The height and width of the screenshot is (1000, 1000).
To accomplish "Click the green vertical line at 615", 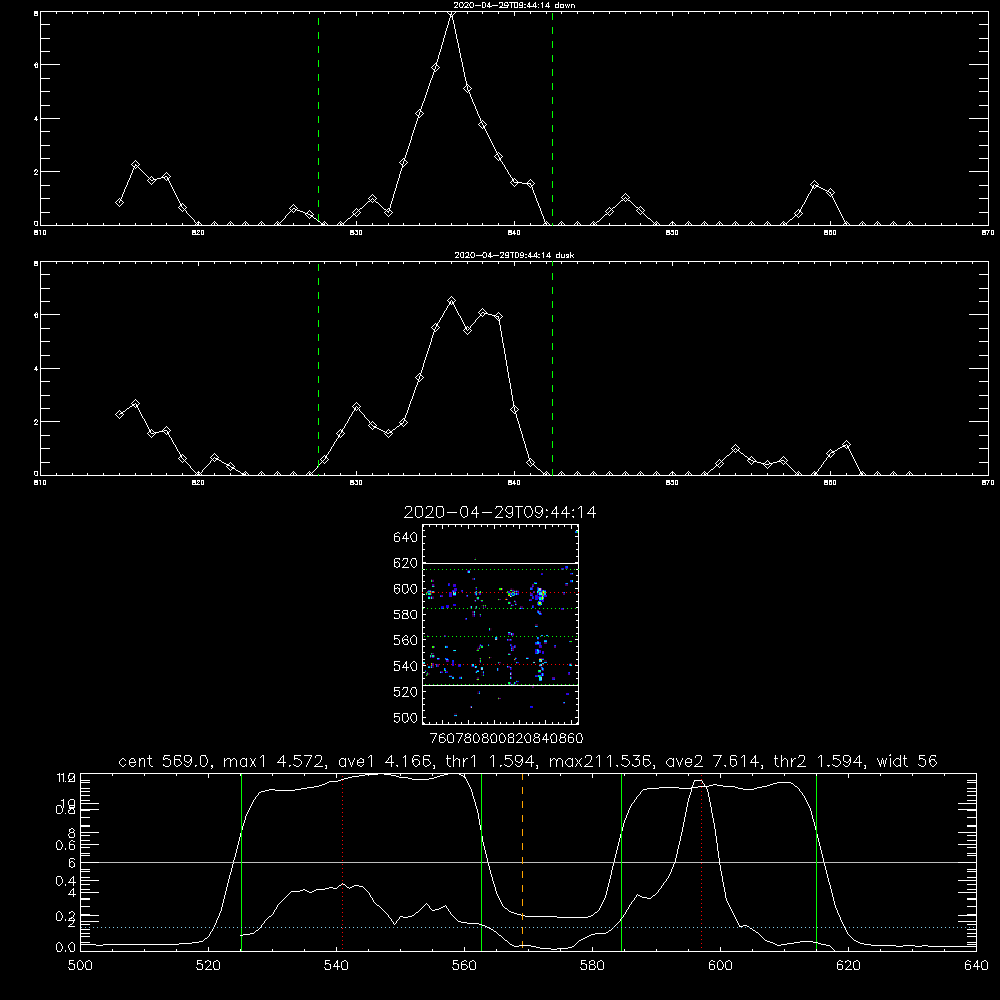I will pyautogui.click(x=816, y=861).
